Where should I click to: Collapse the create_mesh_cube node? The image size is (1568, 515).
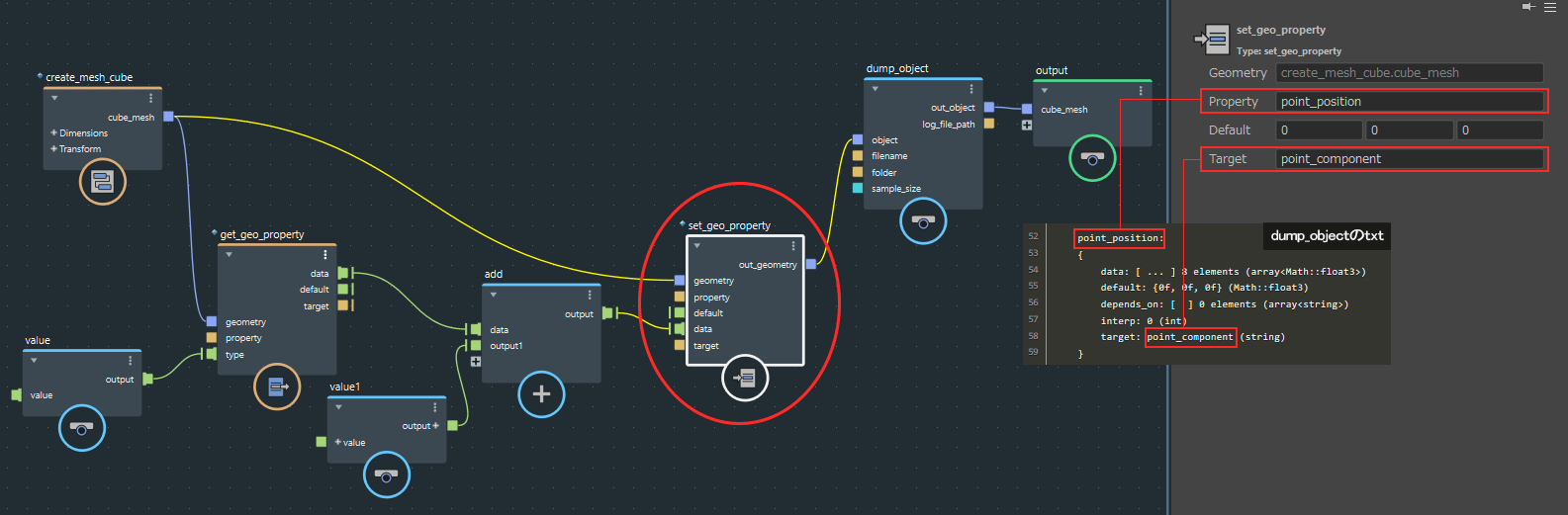[x=54, y=98]
